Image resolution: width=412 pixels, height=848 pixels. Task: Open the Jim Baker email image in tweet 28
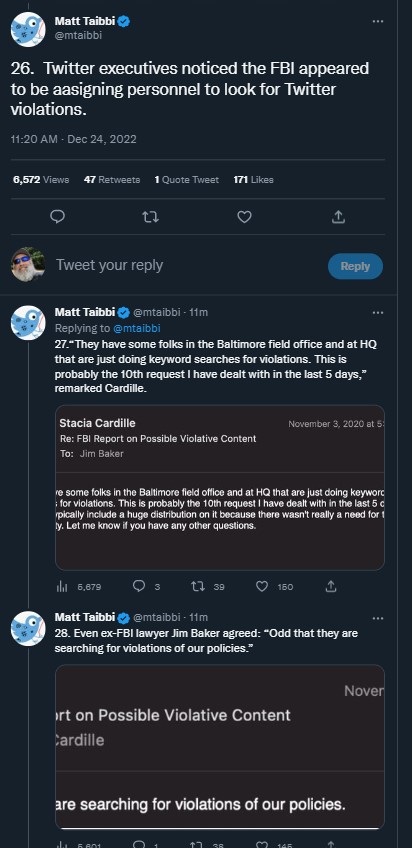(220, 747)
